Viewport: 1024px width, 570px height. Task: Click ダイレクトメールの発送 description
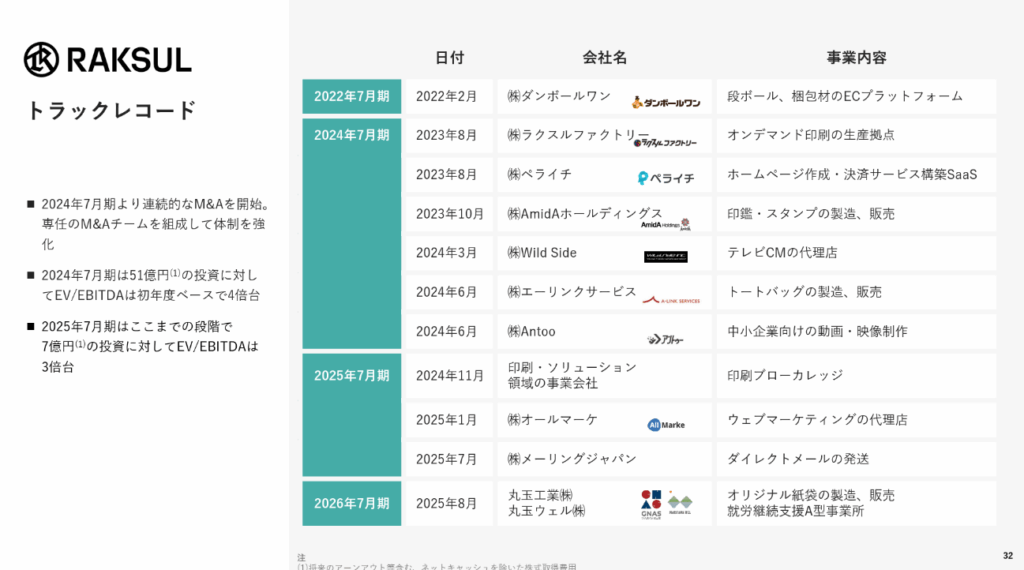[798, 458]
